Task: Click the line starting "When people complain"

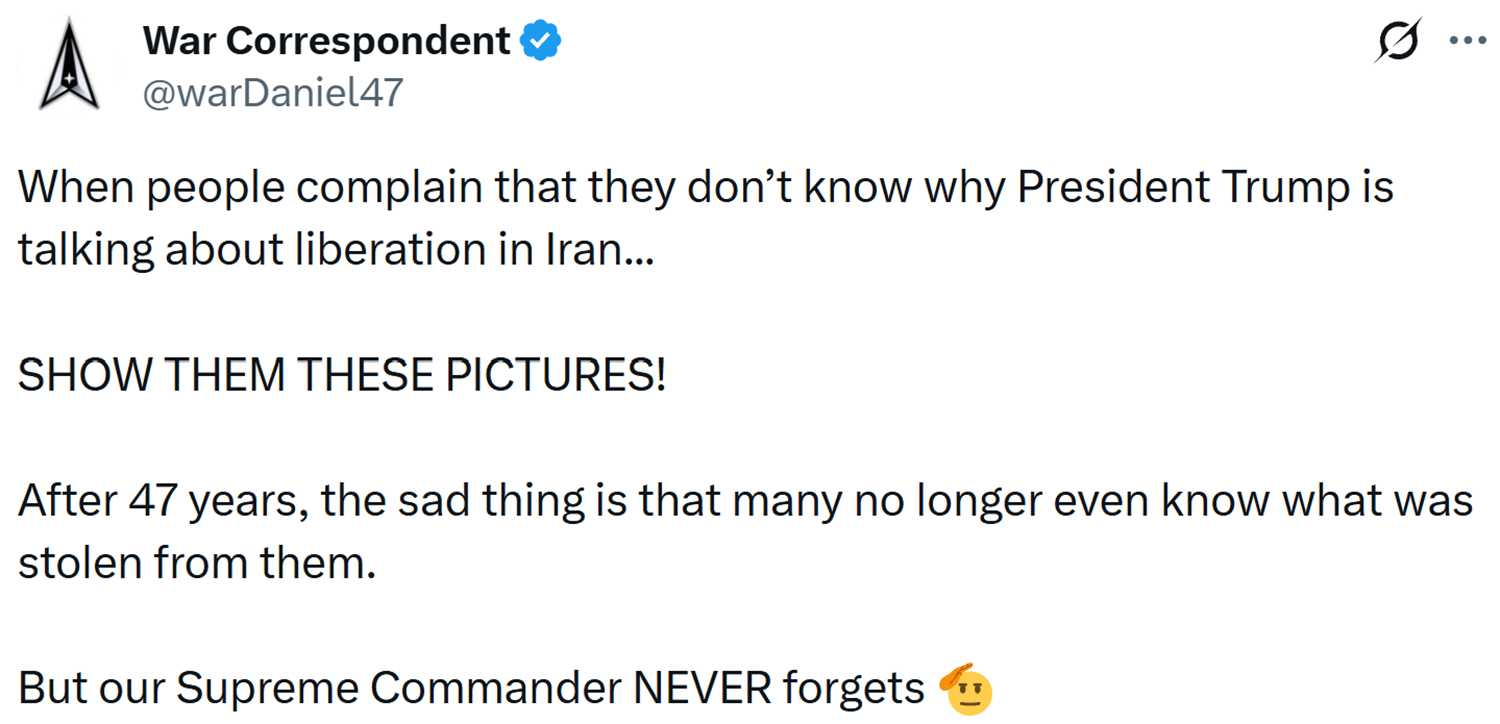Action: pyautogui.click(x=705, y=188)
